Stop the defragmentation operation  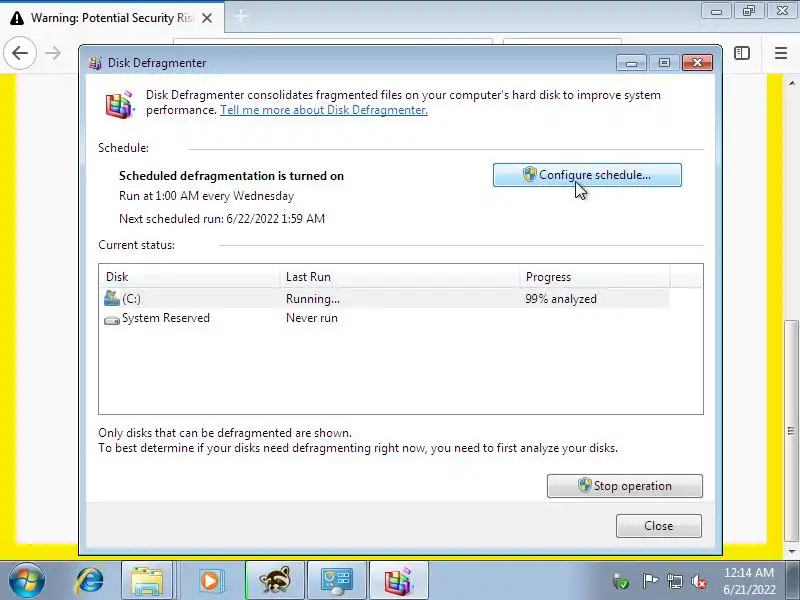click(x=624, y=486)
